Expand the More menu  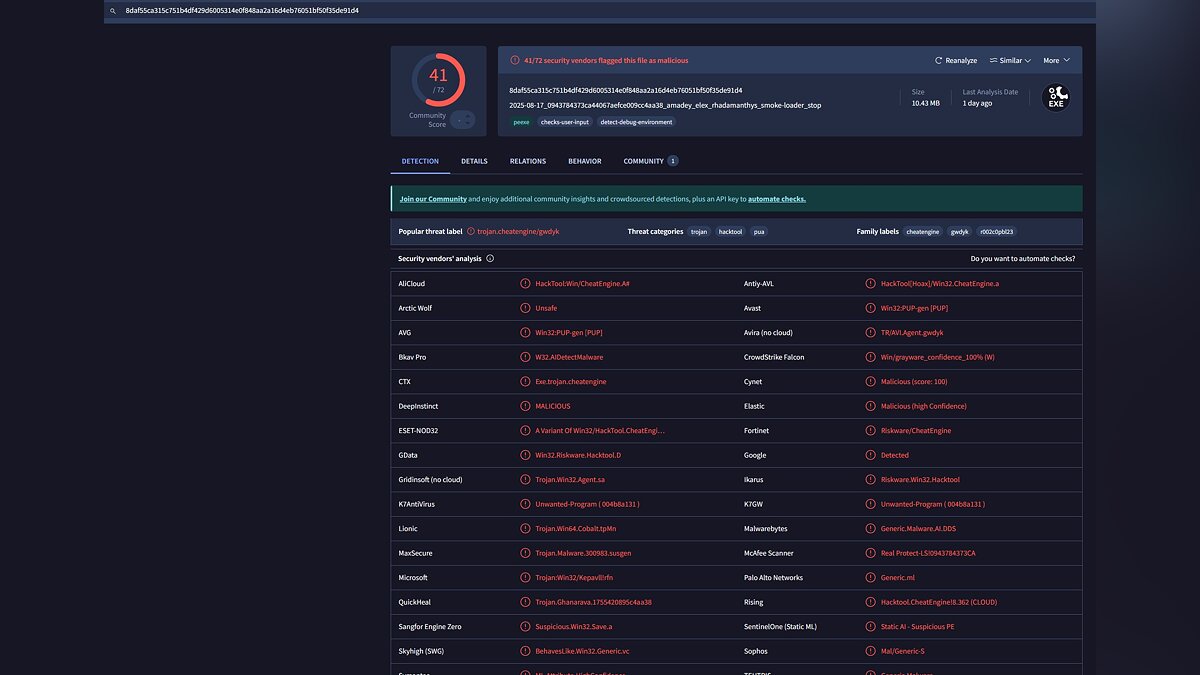(x=1056, y=61)
